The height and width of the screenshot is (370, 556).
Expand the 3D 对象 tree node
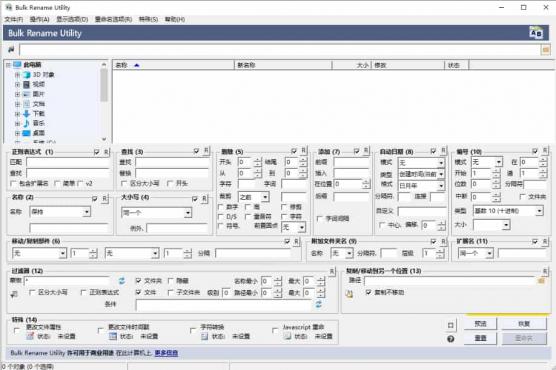coord(17,75)
